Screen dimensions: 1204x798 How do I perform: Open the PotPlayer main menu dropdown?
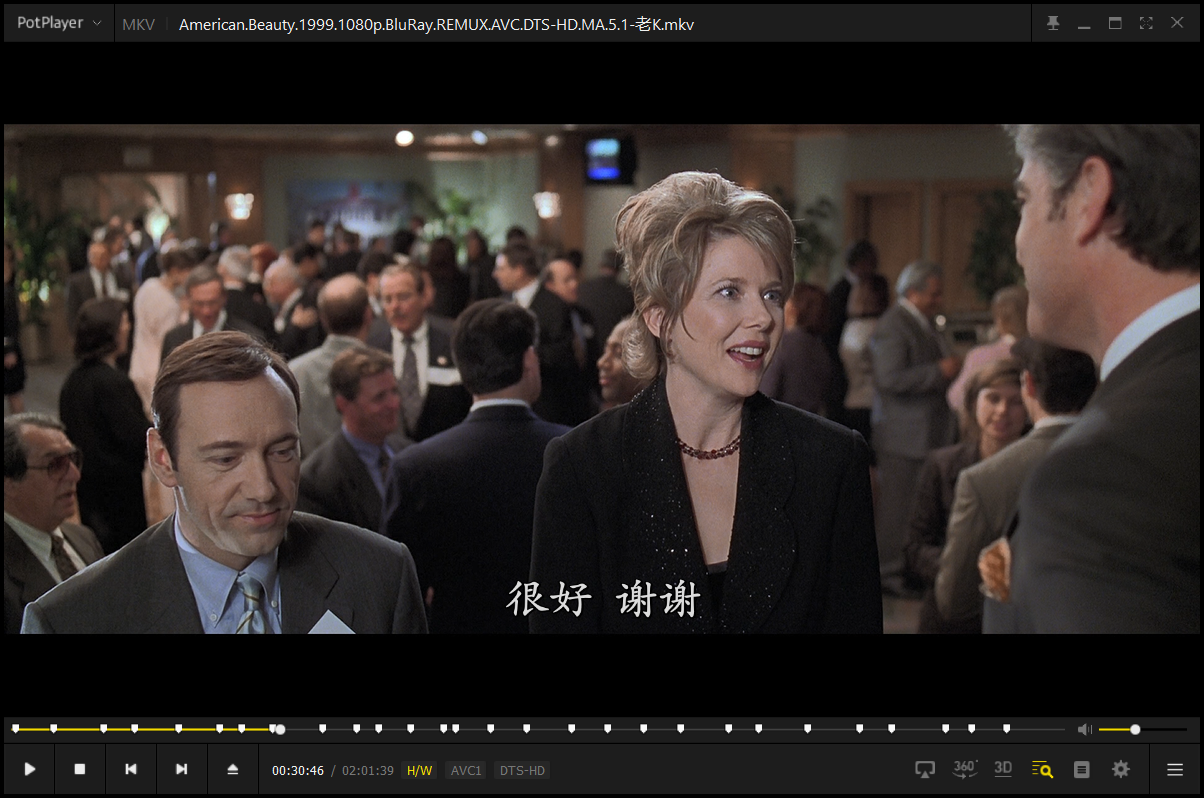58,23
